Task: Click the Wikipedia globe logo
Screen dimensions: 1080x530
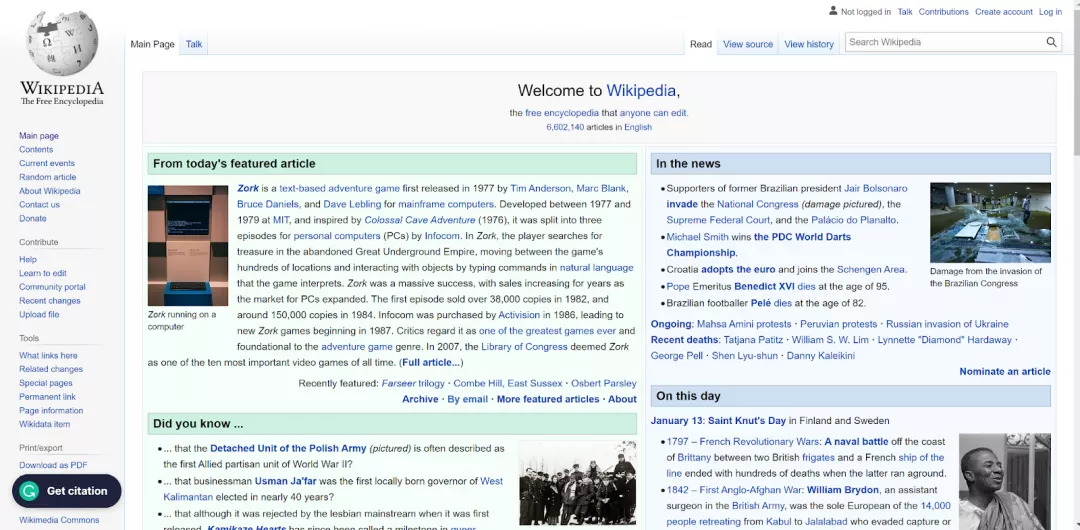Action: tap(62, 43)
